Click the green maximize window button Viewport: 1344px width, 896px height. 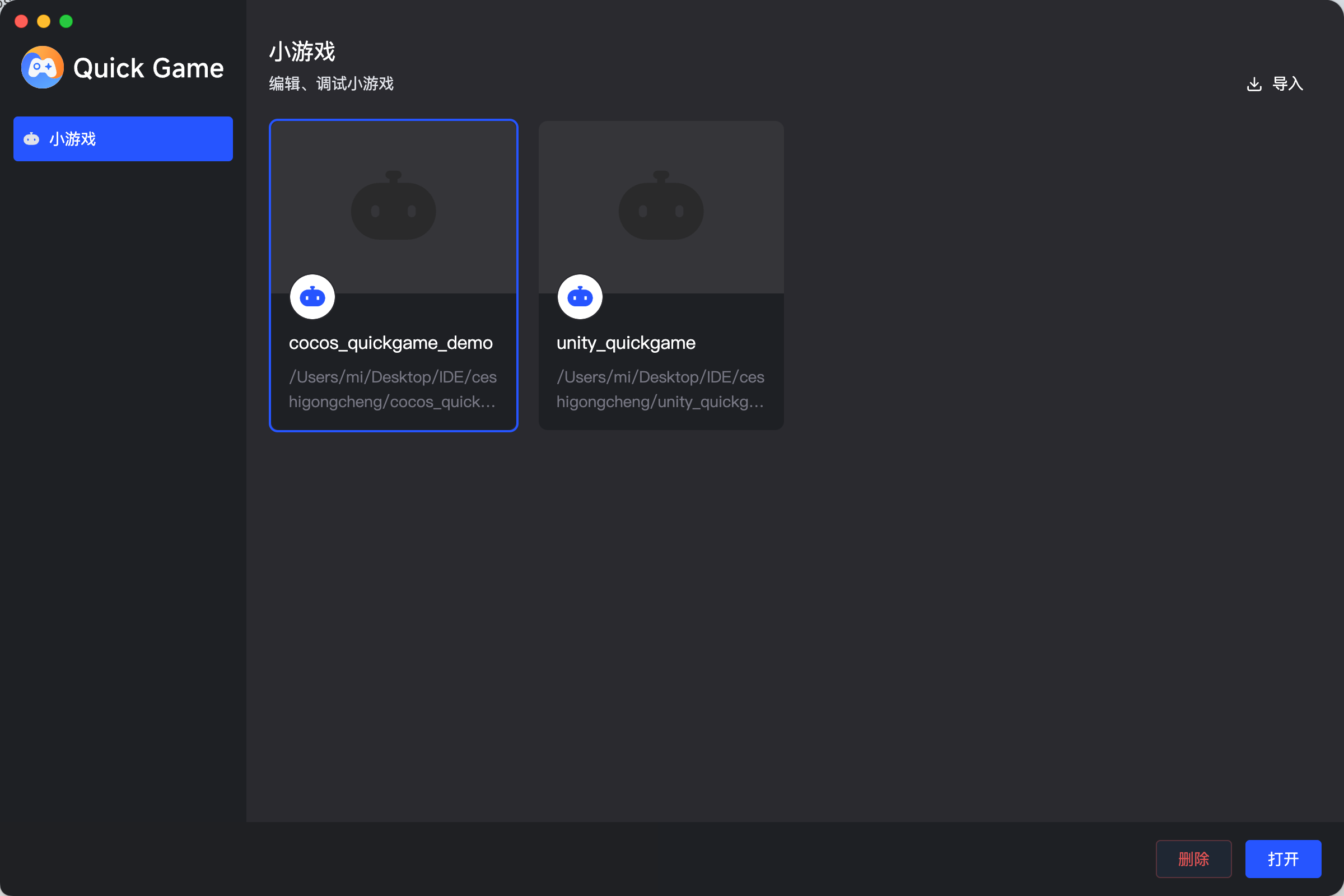pyautogui.click(x=66, y=21)
